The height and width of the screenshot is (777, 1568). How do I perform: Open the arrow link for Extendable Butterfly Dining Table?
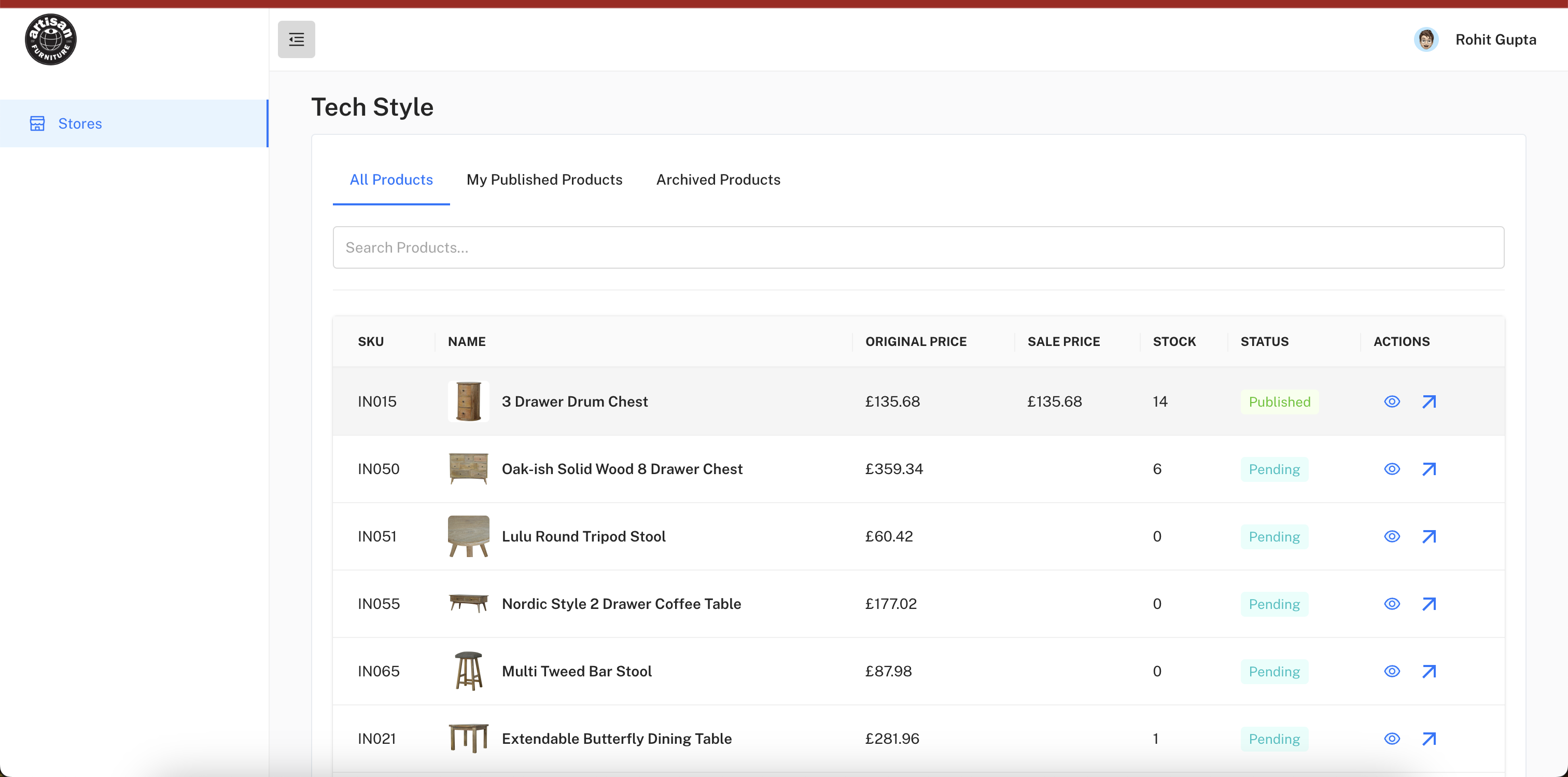pyautogui.click(x=1429, y=739)
